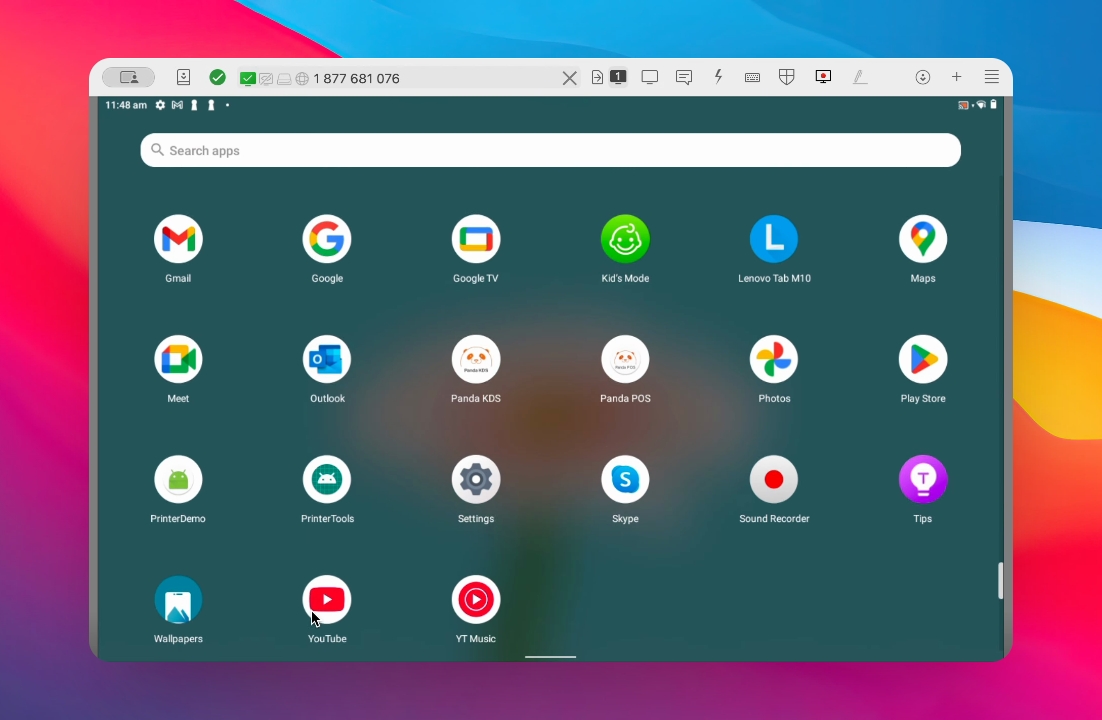Add a new session with plus
The image size is (1102, 720).
point(957,77)
